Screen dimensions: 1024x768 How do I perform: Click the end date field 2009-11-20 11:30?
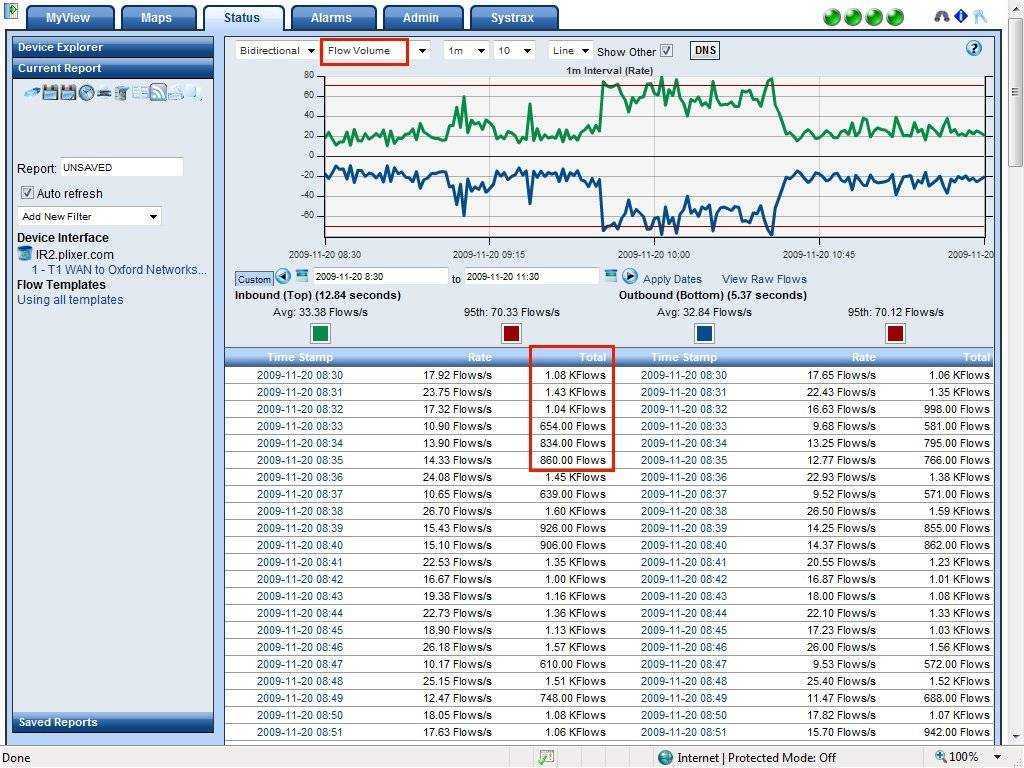532,276
